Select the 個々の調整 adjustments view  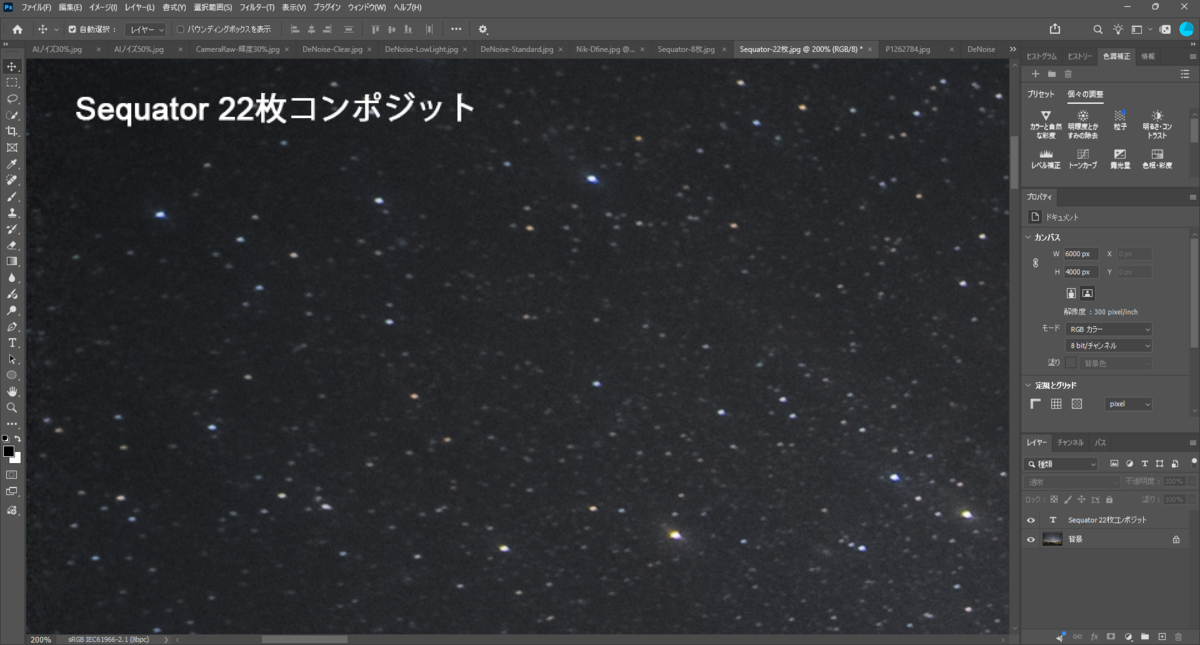(x=1085, y=94)
